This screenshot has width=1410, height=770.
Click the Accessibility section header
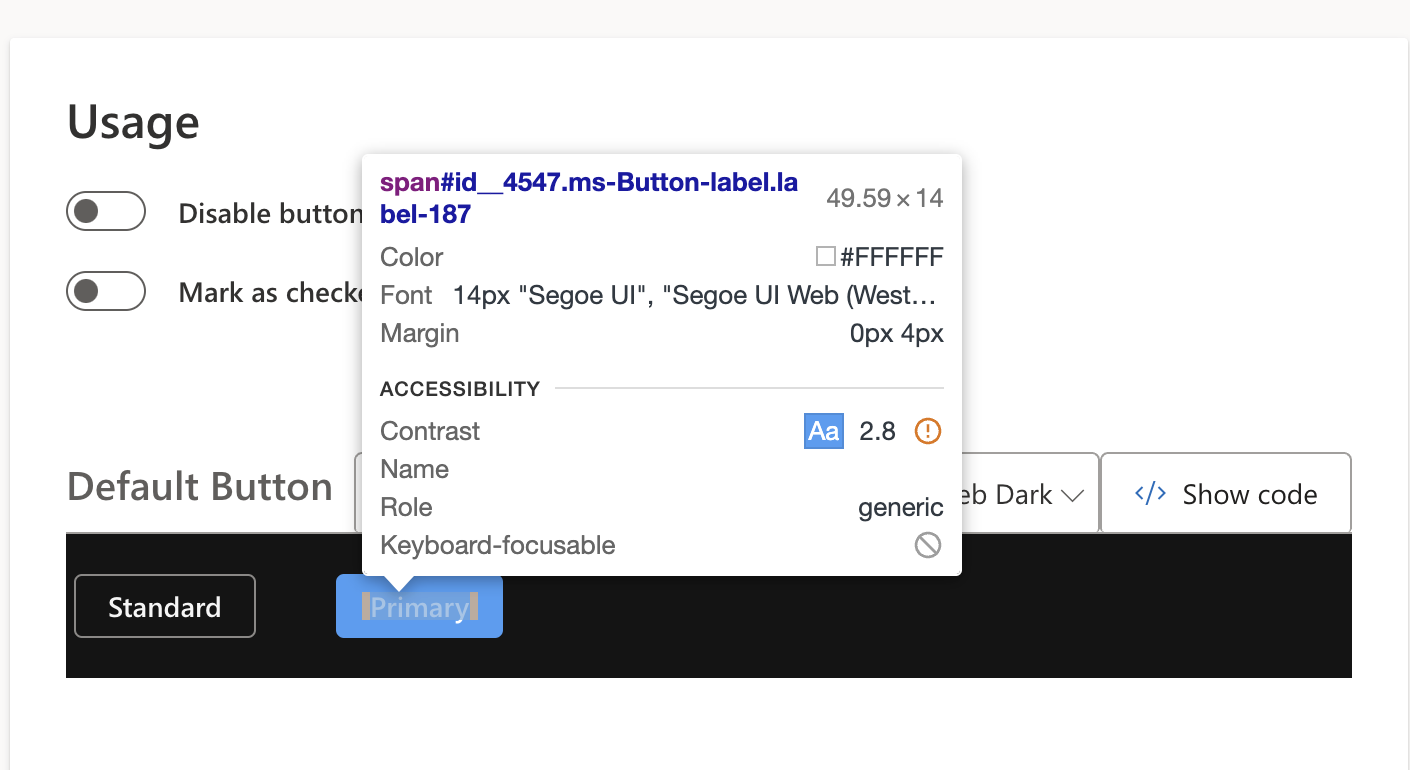pos(460,388)
